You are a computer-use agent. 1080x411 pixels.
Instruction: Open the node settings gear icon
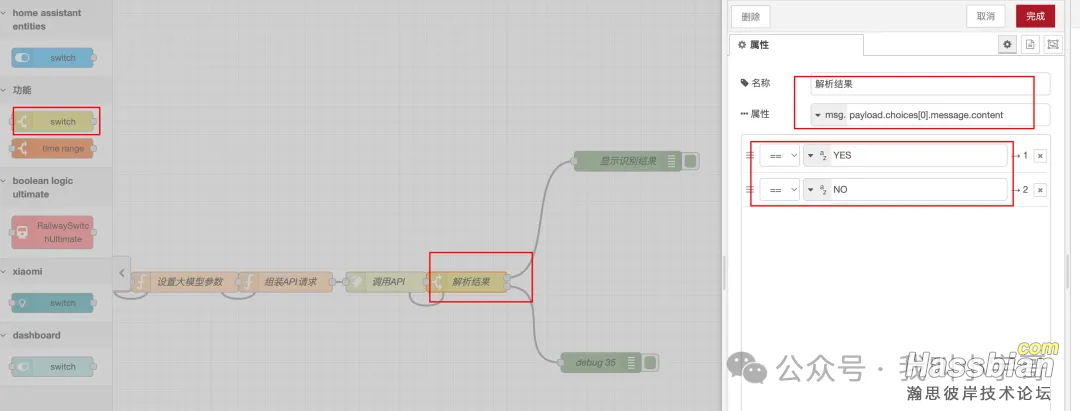coord(1008,45)
